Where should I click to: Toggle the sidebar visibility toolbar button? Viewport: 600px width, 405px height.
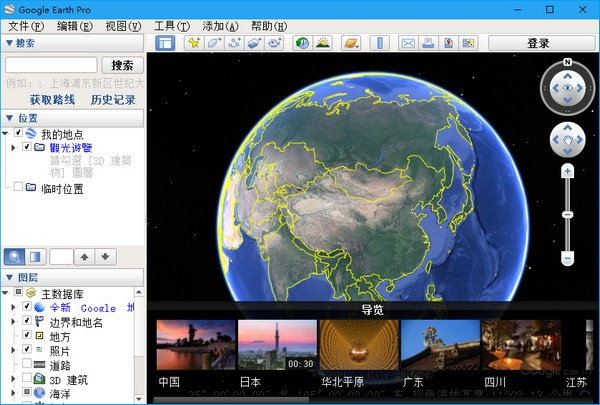[x=166, y=43]
